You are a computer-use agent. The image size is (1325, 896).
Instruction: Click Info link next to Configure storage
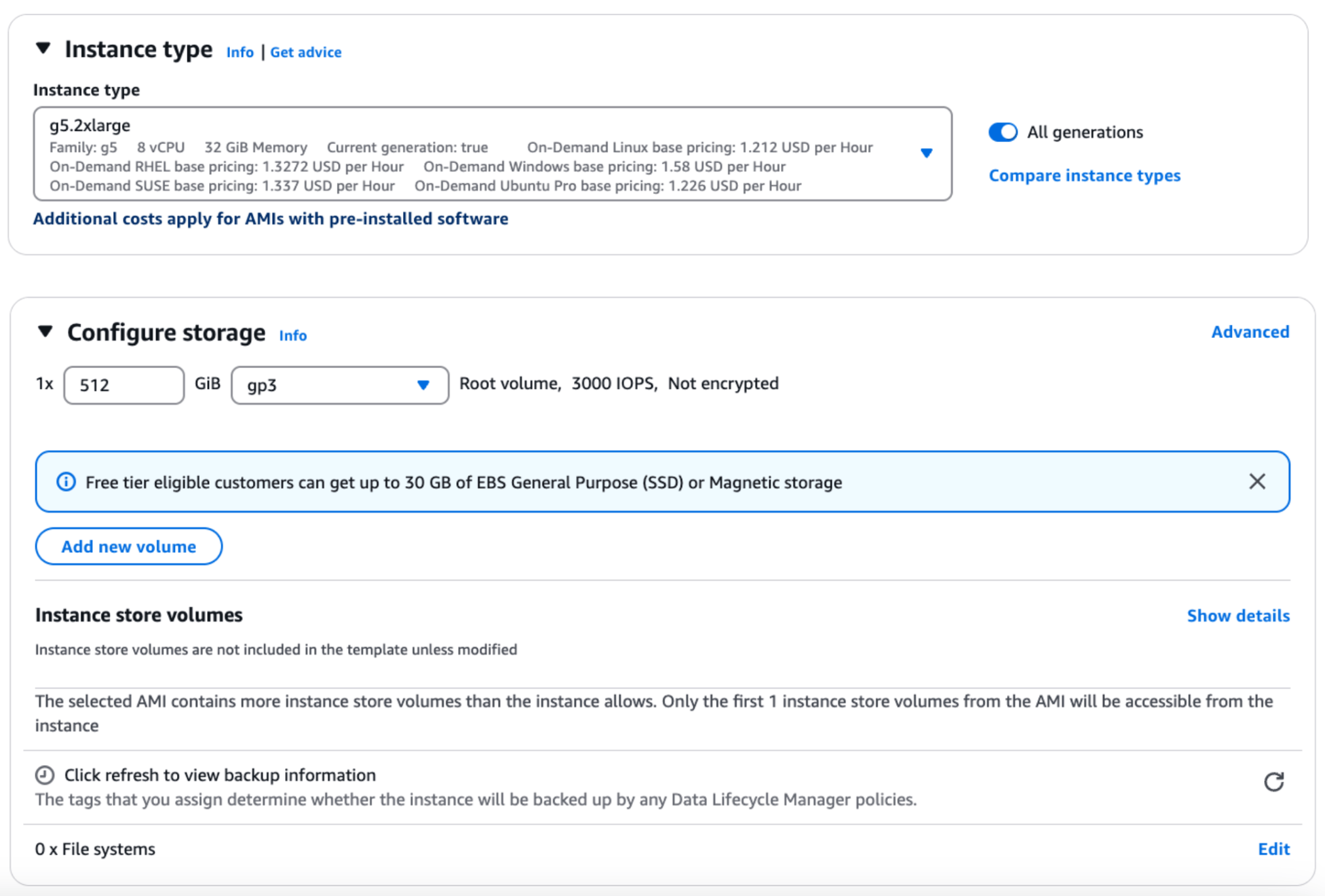[292, 335]
